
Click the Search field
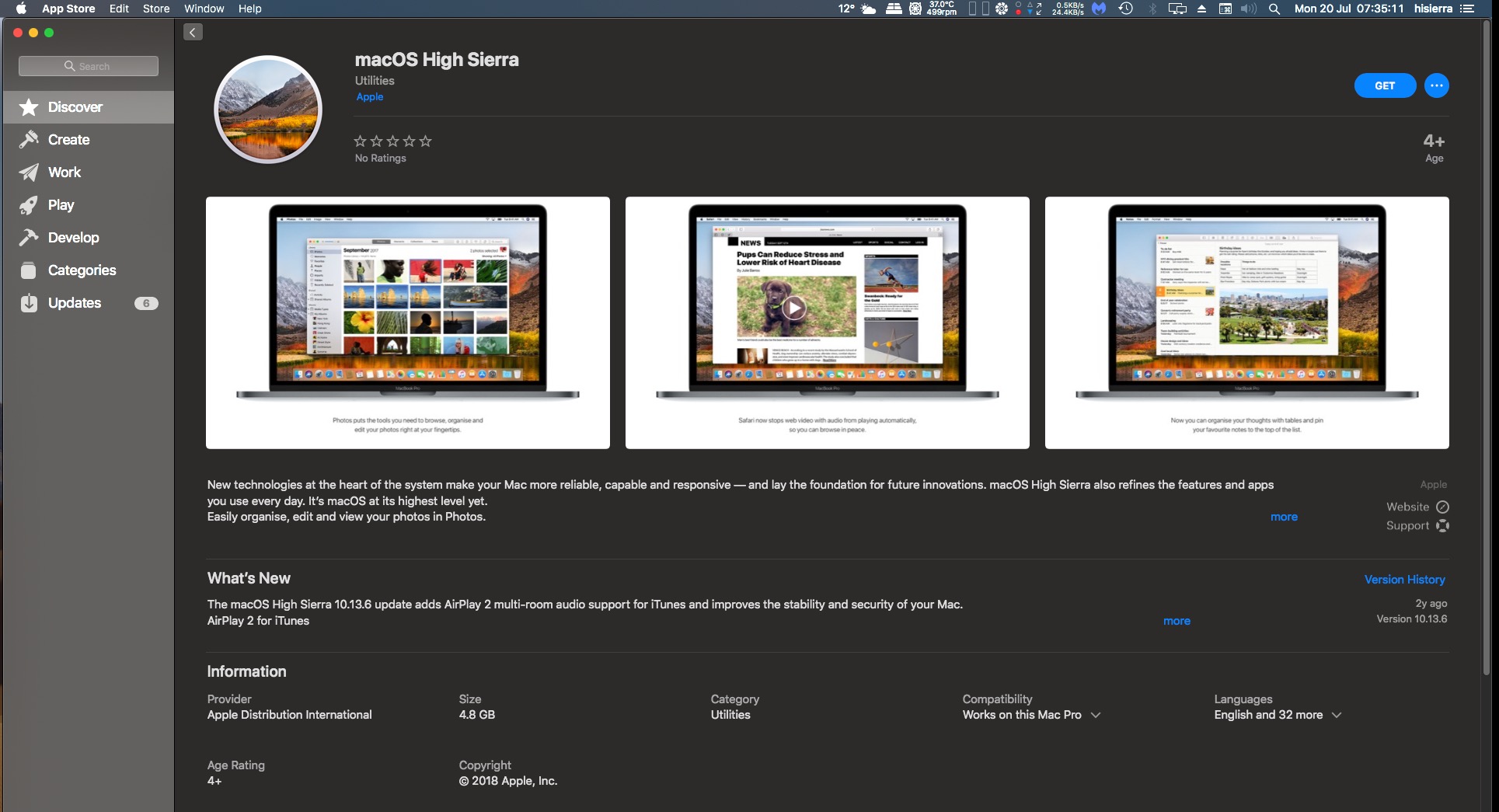(x=89, y=66)
